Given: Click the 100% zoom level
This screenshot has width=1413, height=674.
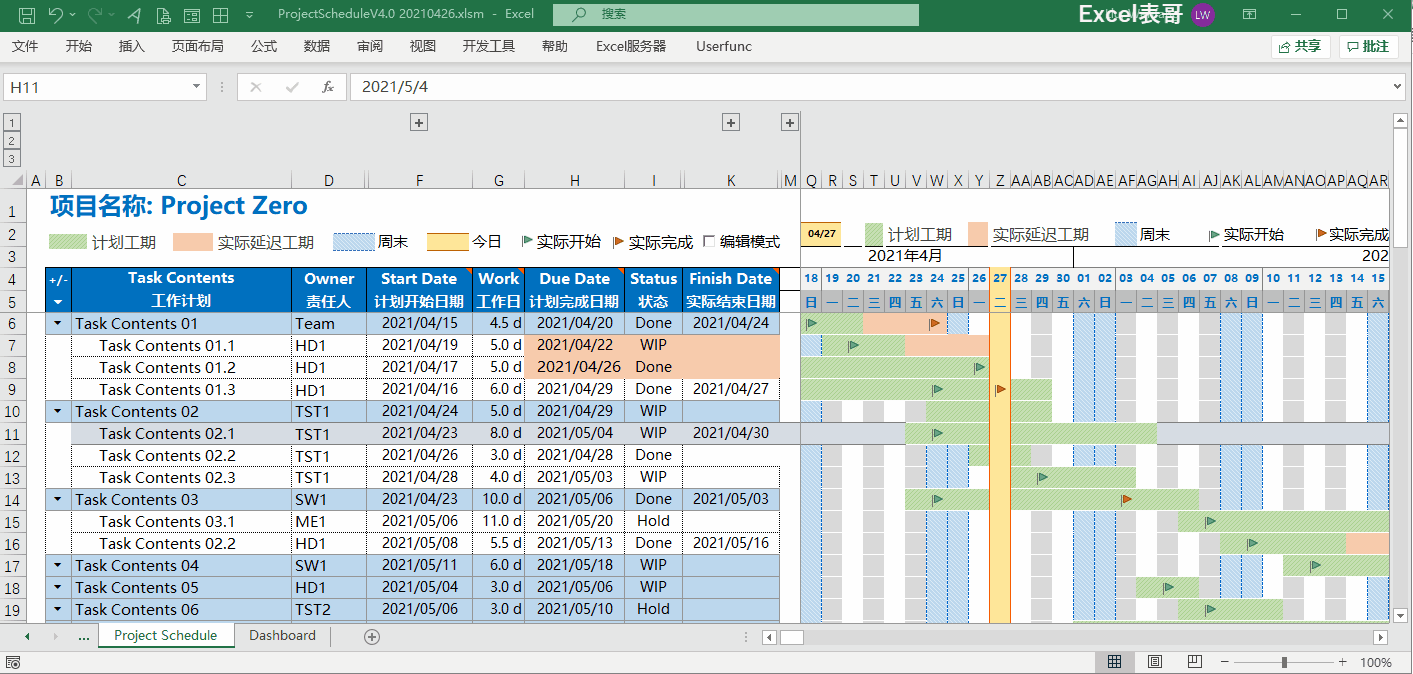Looking at the screenshot, I should [x=1376, y=662].
